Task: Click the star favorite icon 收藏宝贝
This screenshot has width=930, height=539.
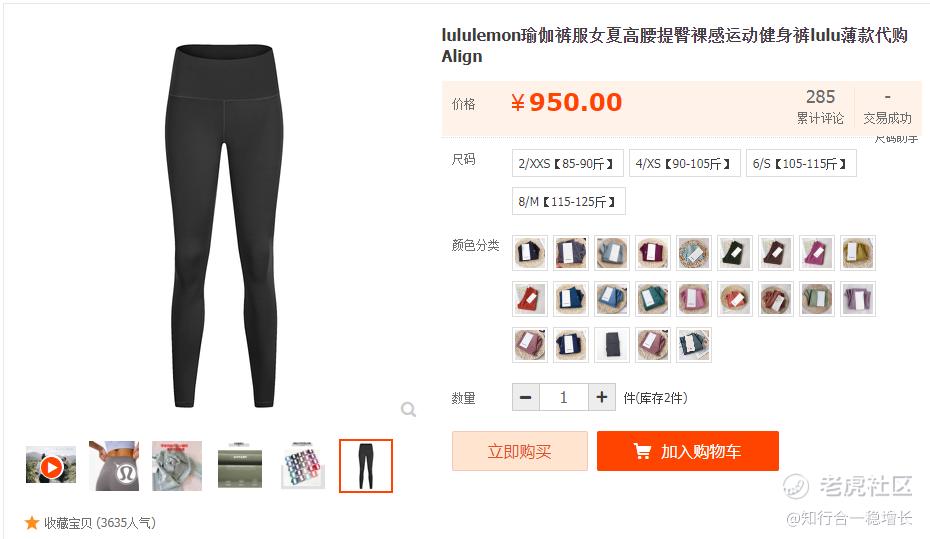Action: [x=31, y=522]
